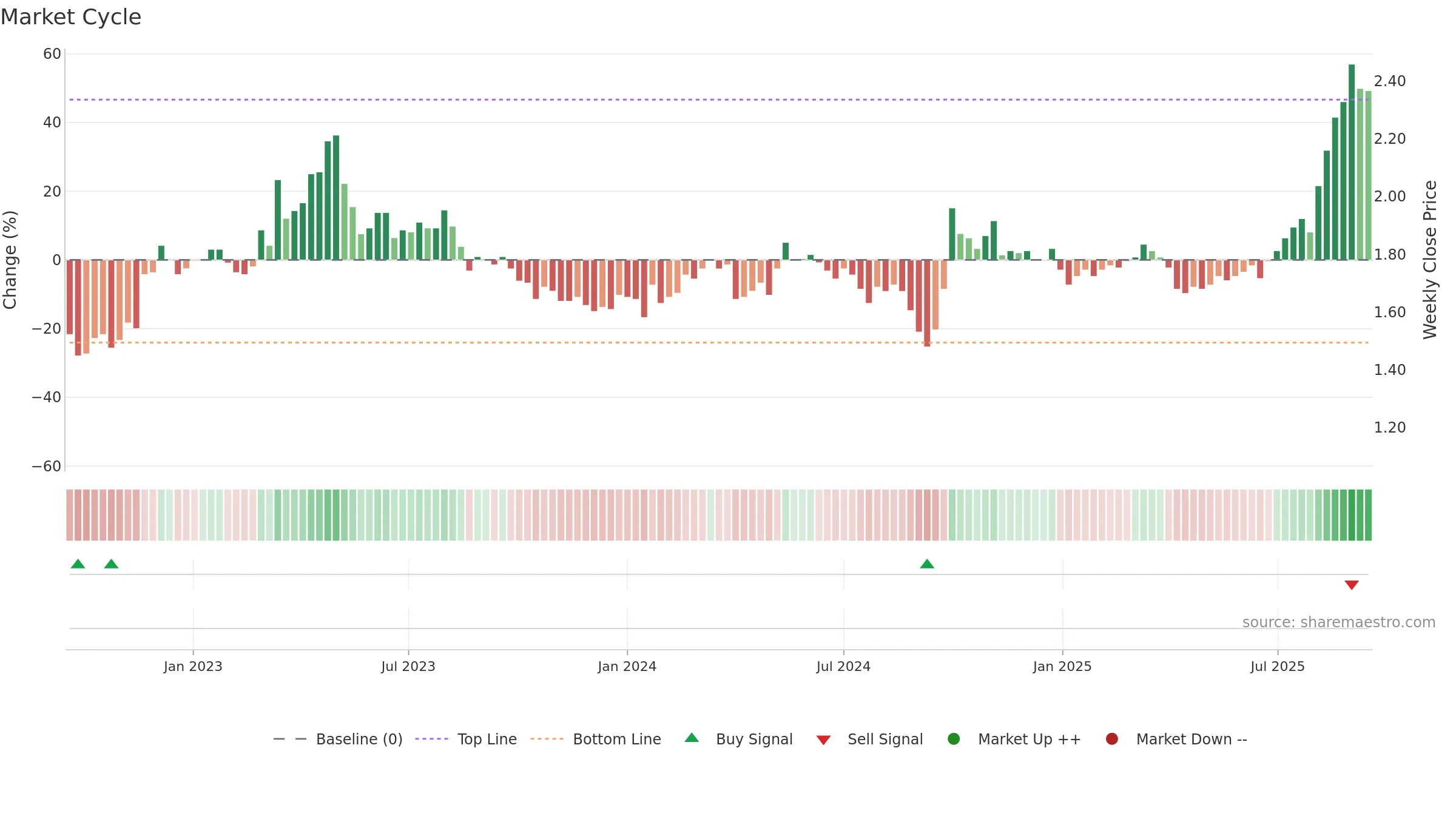Click the Jan 2024 x-axis label

coord(627,666)
